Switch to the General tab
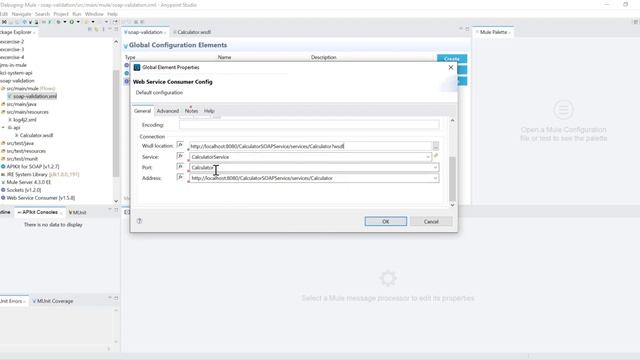Viewport: 640px width, 360px height. 142,111
